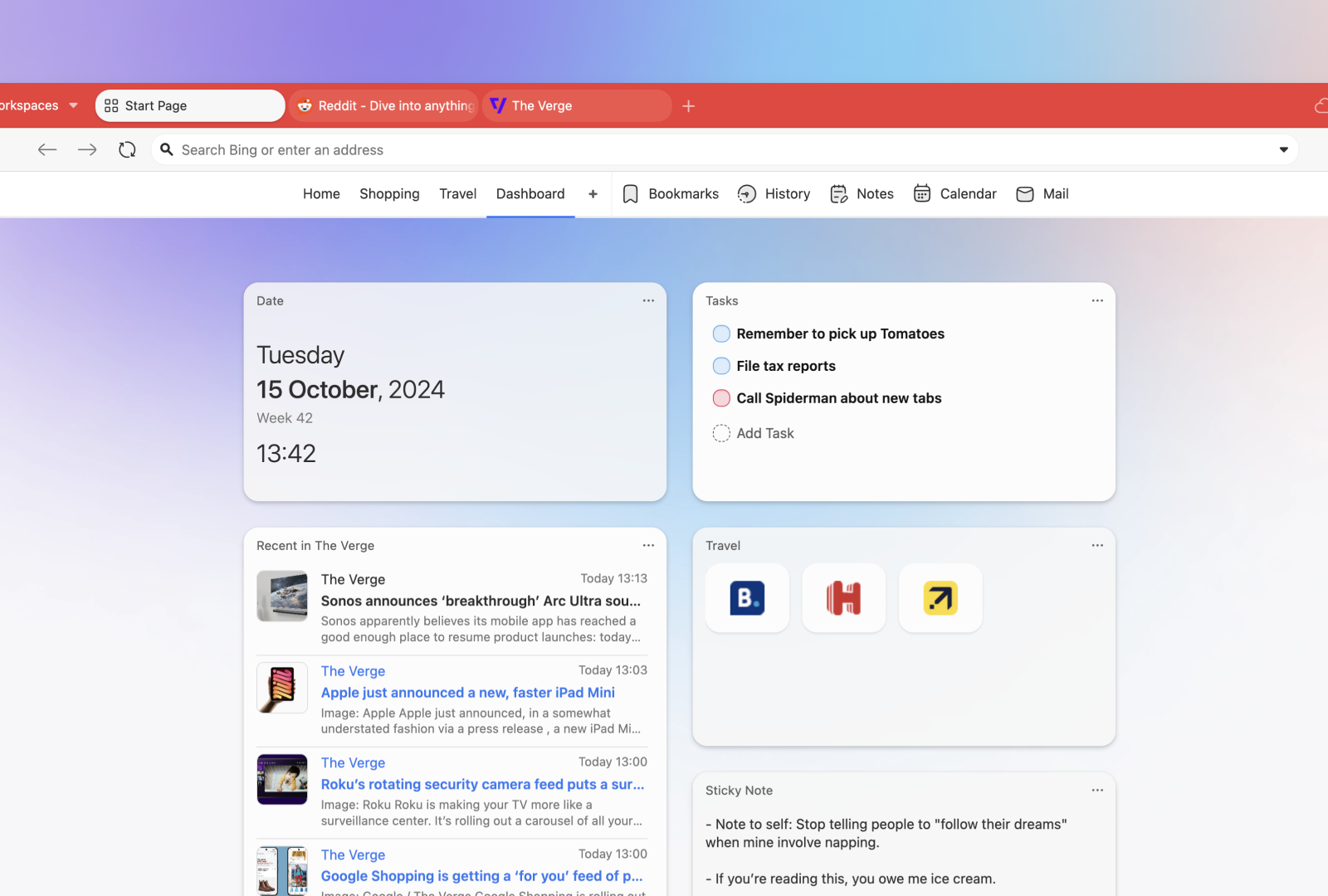This screenshot has width=1328, height=896.
Task: Select the Dashboard tab
Action: [530, 194]
